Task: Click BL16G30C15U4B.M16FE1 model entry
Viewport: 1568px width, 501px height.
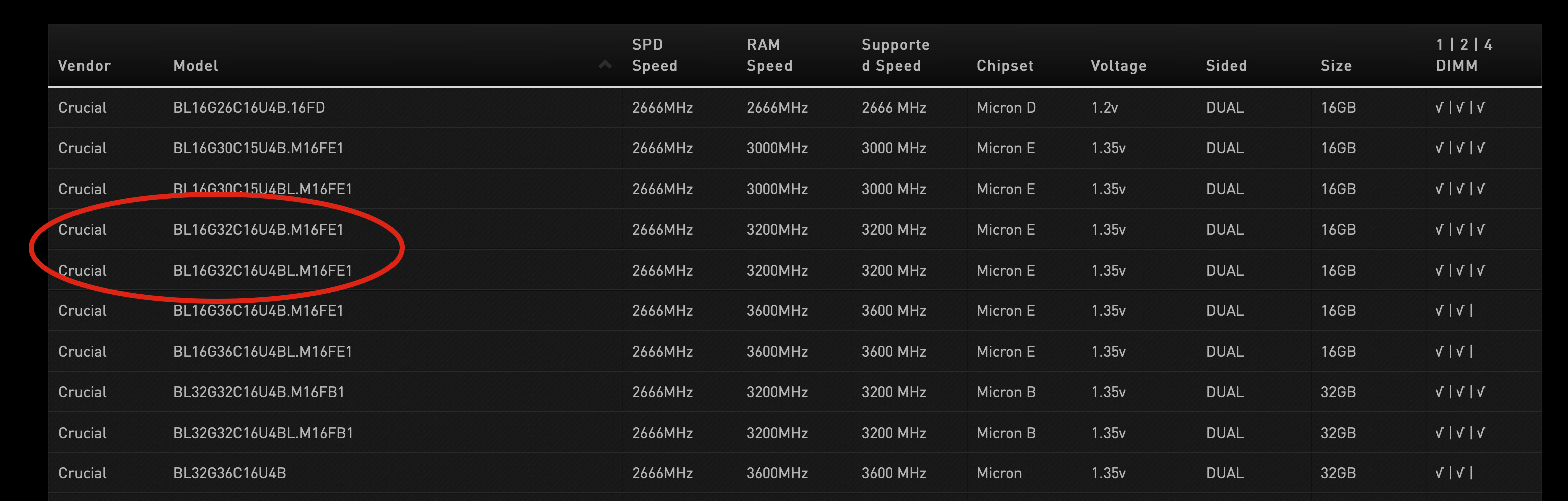Action: [258, 148]
